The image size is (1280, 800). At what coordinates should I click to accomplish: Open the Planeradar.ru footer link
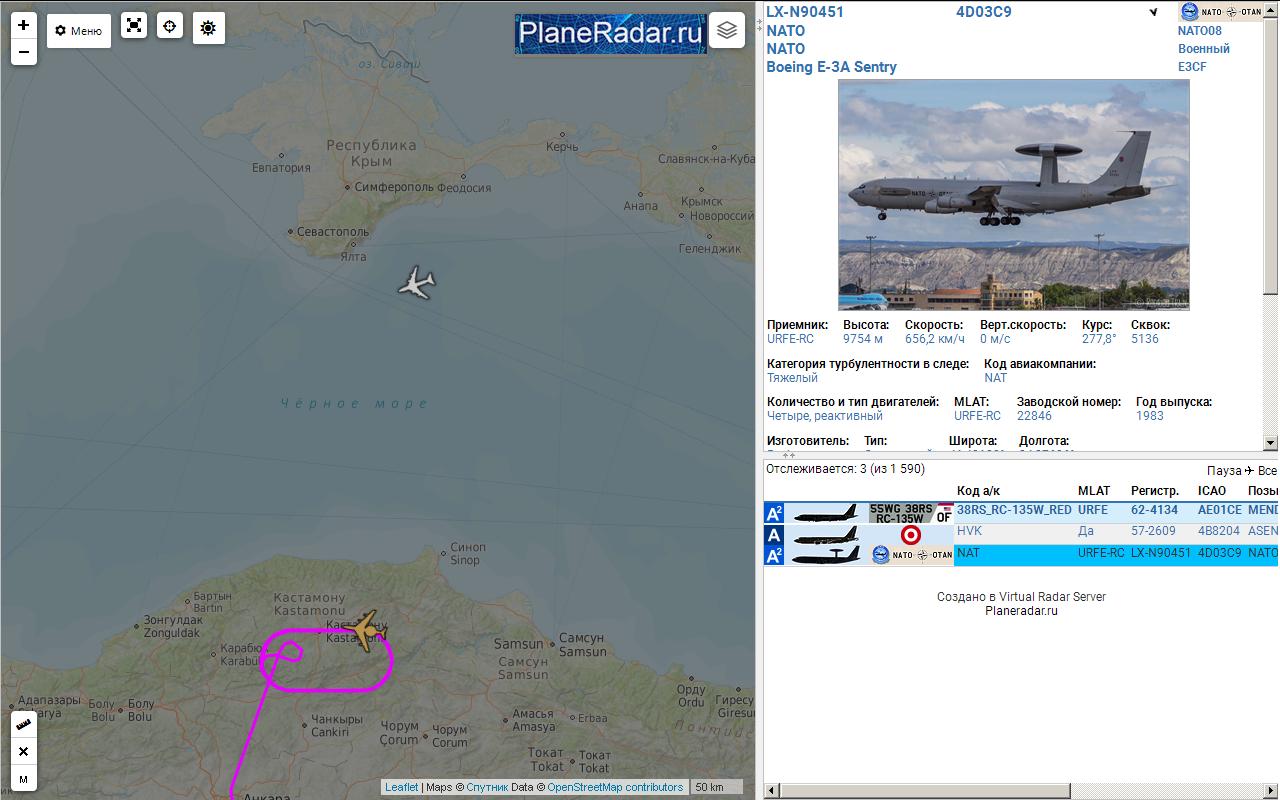pyautogui.click(x=1021, y=611)
